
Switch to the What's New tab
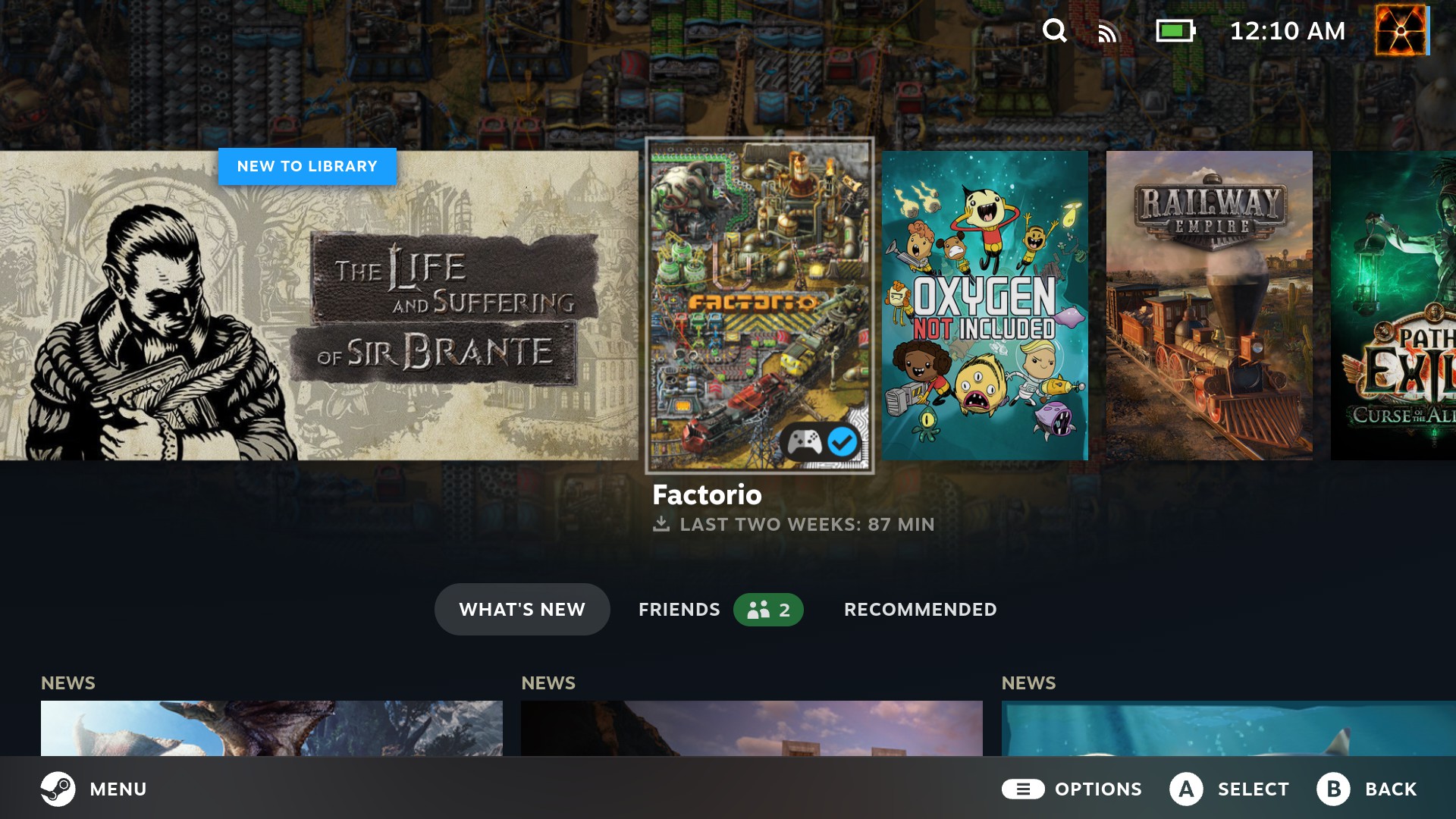tap(522, 609)
